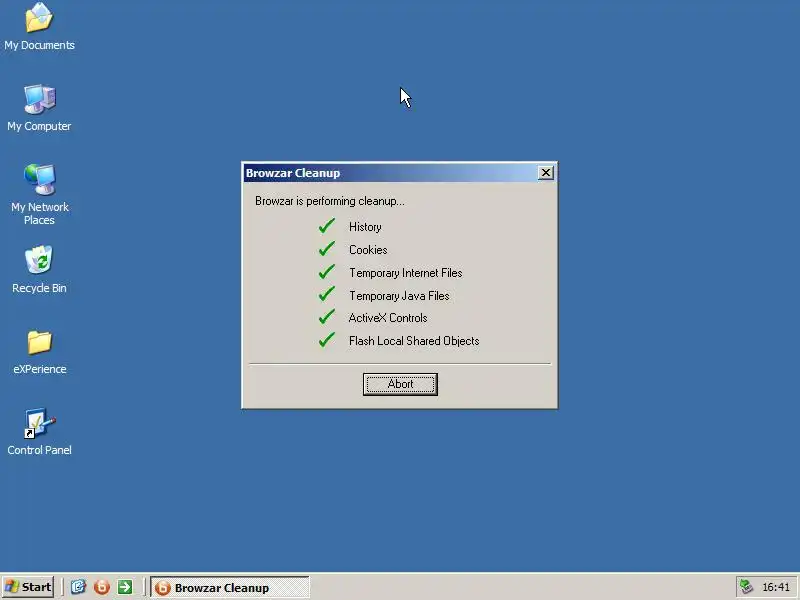Image resolution: width=800 pixels, height=600 pixels.
Task: Click "Browzar is performing cleanup..." text
Action: coord(330,201)
